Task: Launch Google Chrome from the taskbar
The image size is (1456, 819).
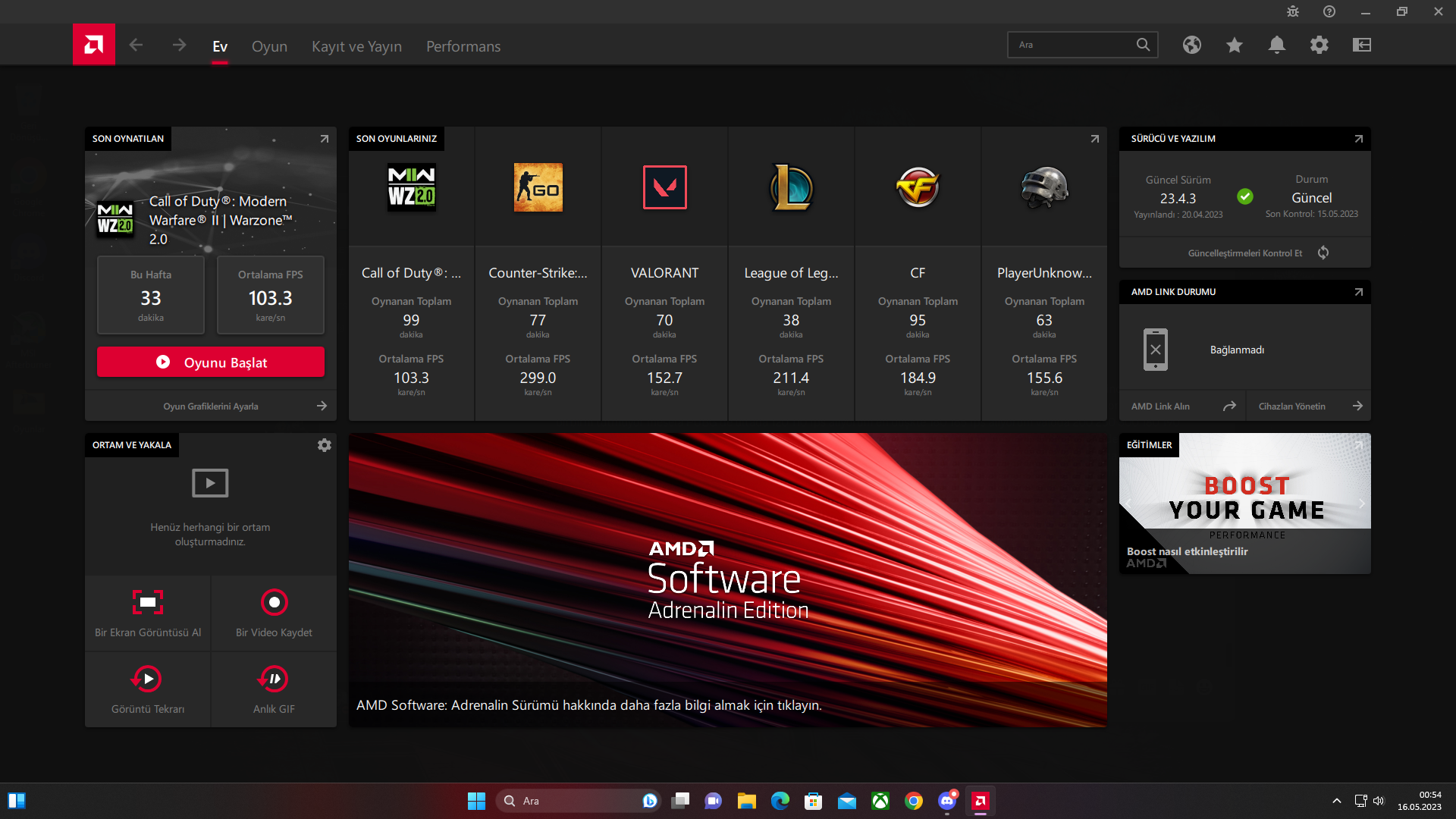Action: [914, 801]
